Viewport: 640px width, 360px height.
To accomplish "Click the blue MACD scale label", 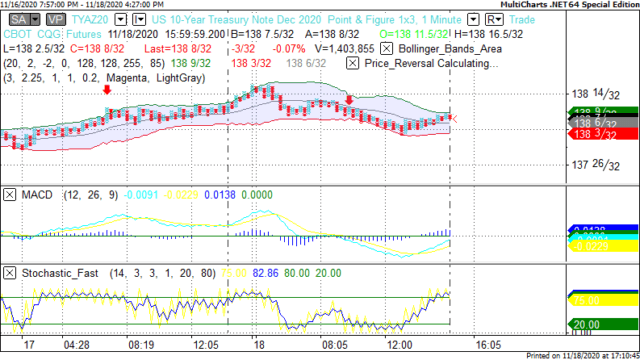I will coord(603,228).
